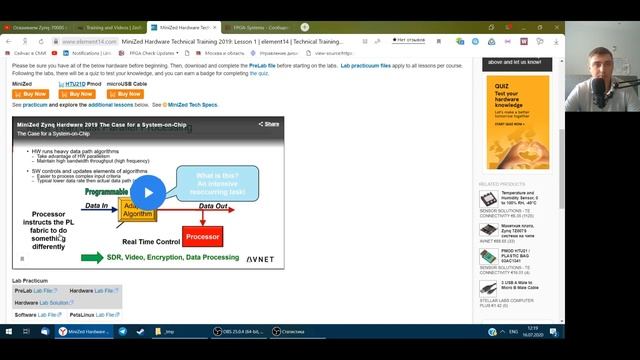640x360 pixels.
Task: Open the ENG language indicator in the tray
Action: pos(513,332)
